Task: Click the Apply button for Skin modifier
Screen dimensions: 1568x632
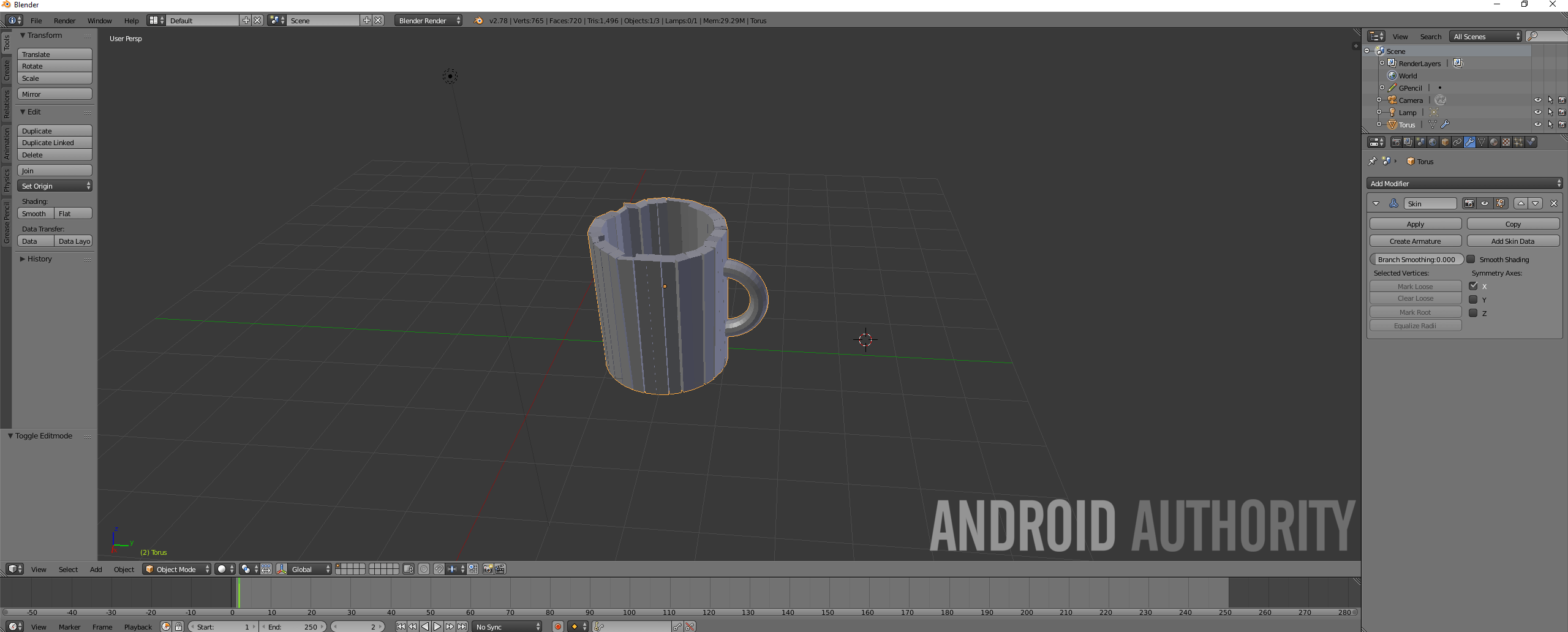Action: (x=1415, y=224)
